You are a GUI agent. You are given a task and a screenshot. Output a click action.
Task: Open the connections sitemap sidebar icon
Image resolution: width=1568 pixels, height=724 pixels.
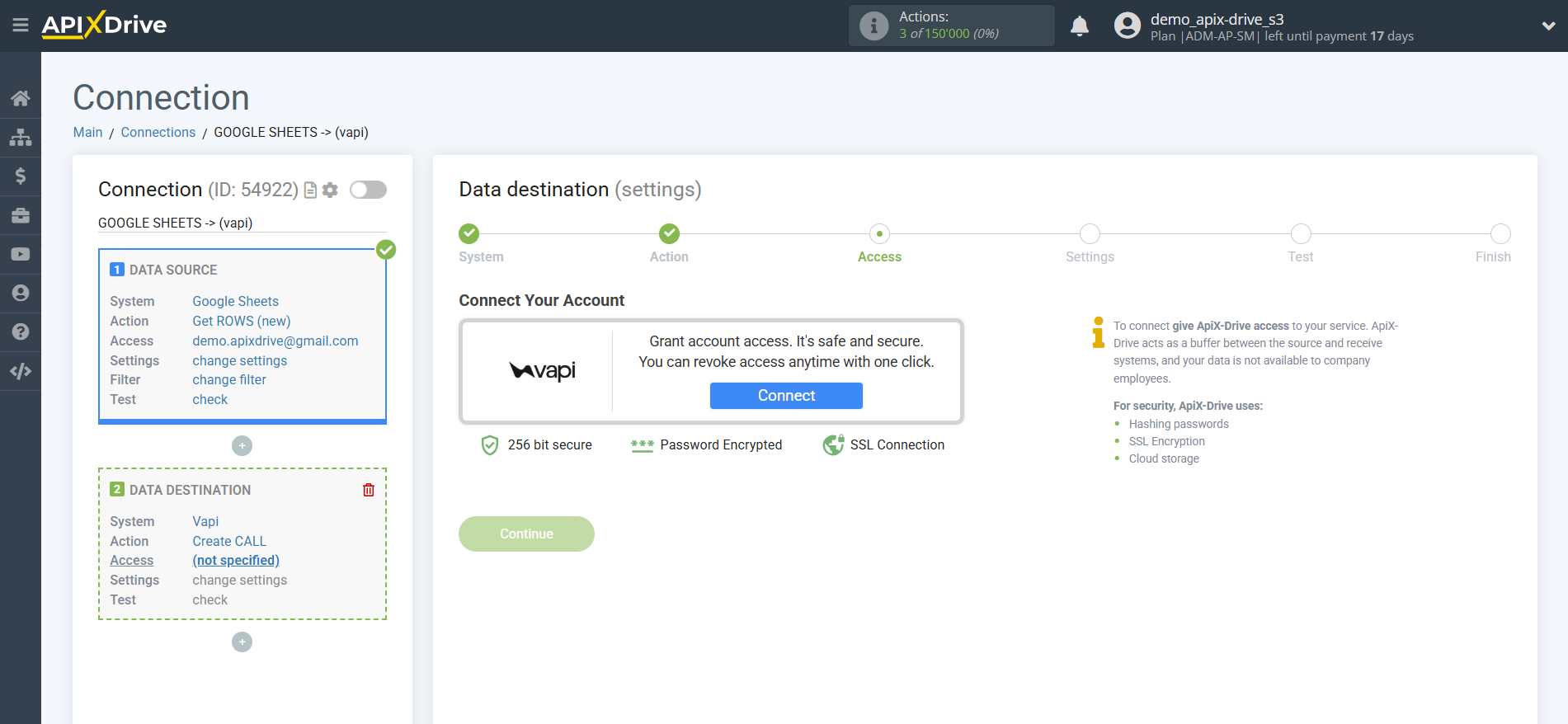click(x=21, y=137)
